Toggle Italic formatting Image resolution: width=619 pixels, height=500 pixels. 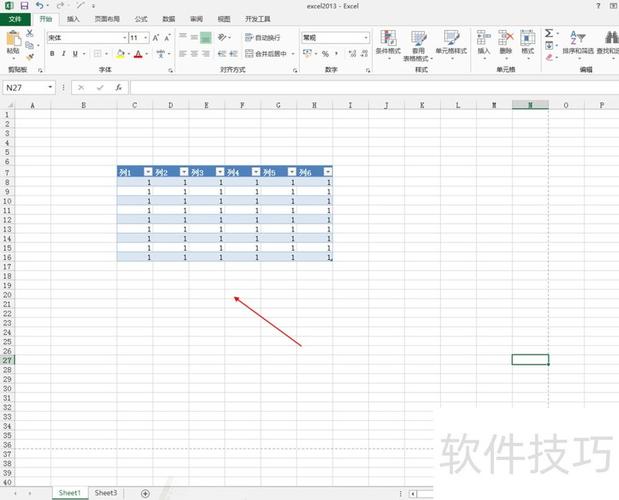coord(64,54)
